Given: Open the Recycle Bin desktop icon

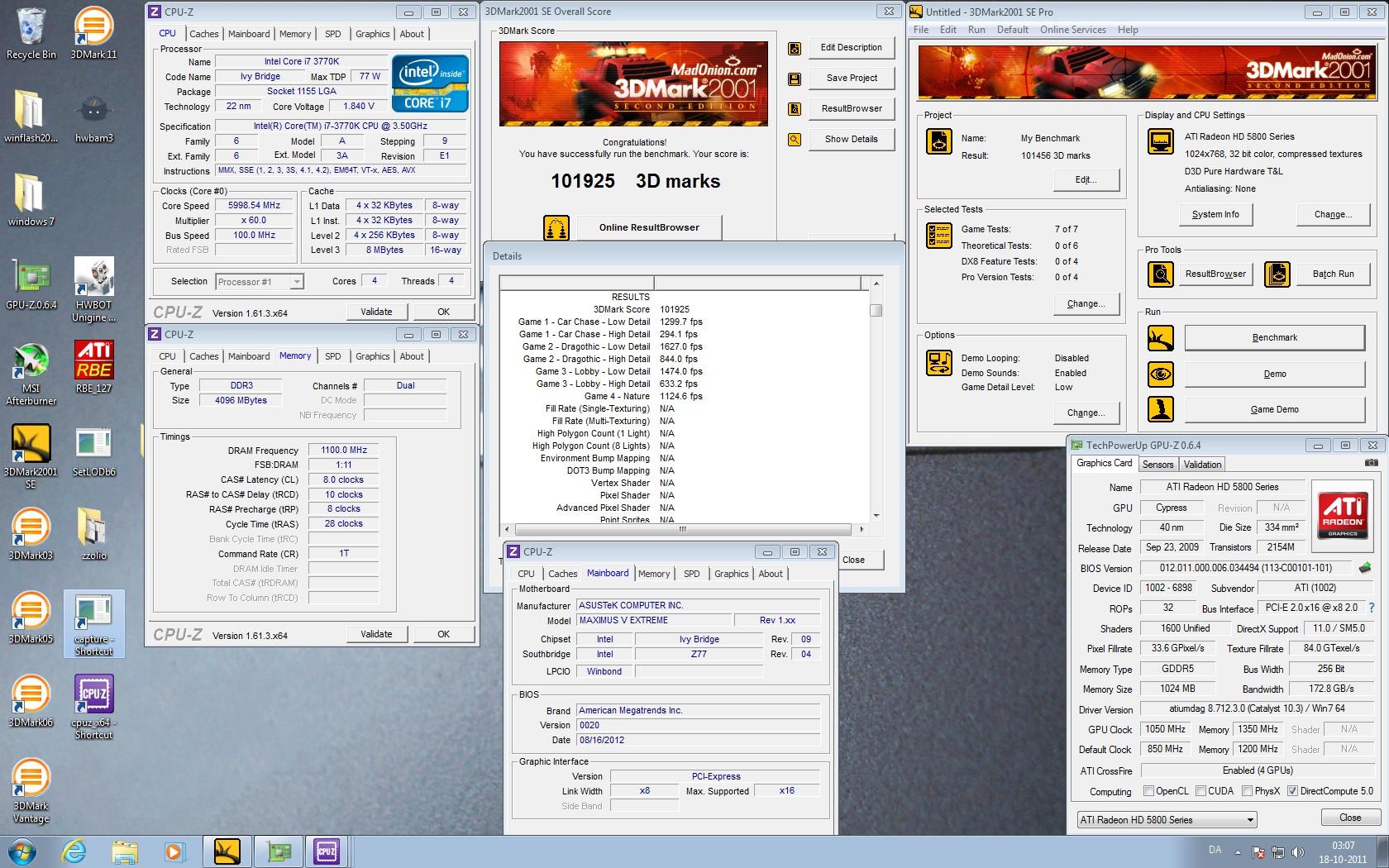Looking at the screenshot, I should 31,33.
